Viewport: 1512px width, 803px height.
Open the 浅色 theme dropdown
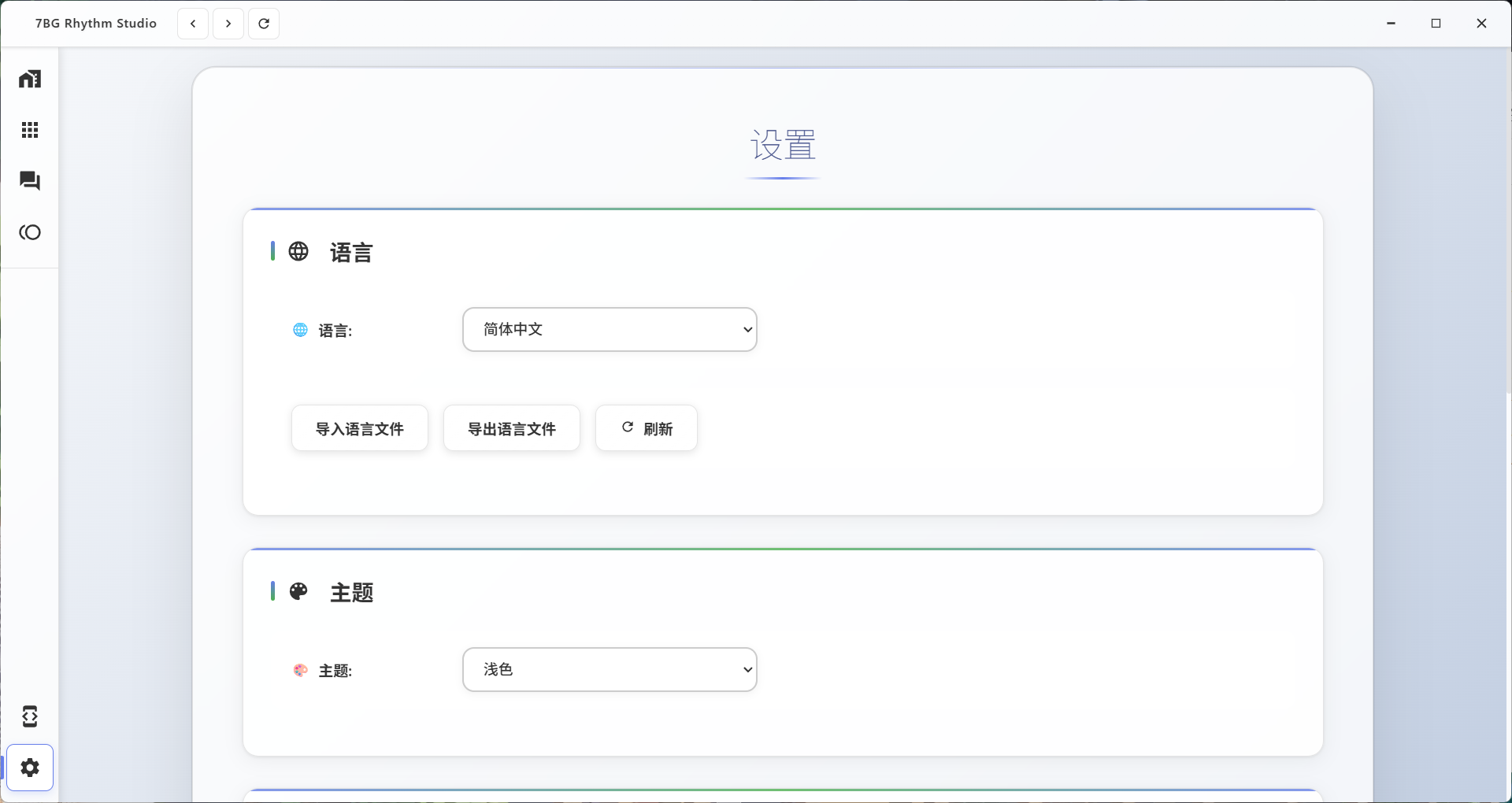click(x=610, y=669)
